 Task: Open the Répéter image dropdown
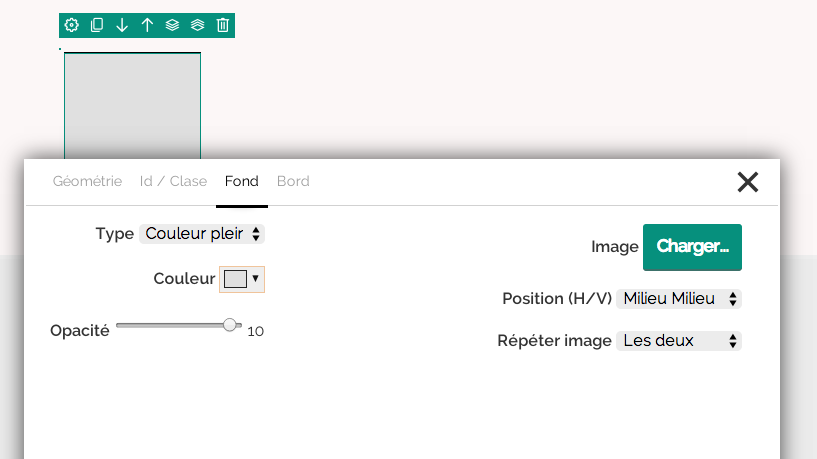[679, 341]
